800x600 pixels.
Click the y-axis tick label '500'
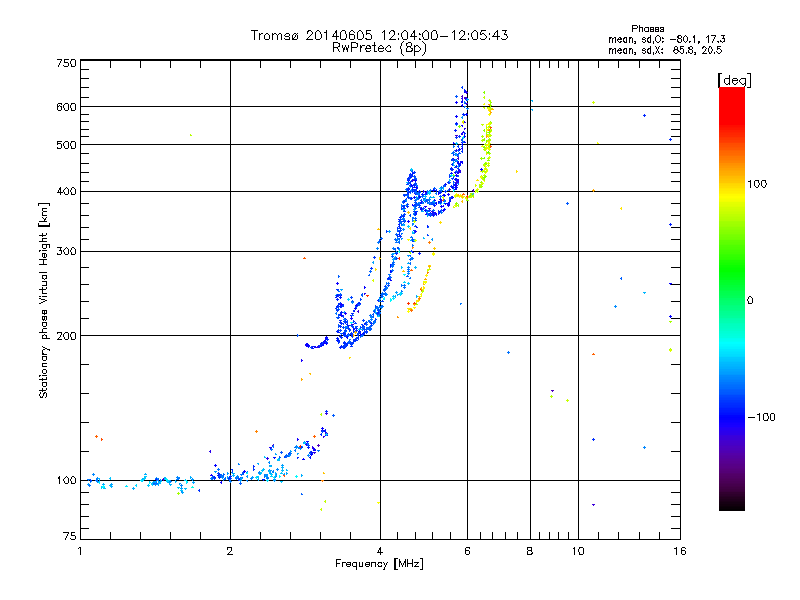[x=67, y=145]
